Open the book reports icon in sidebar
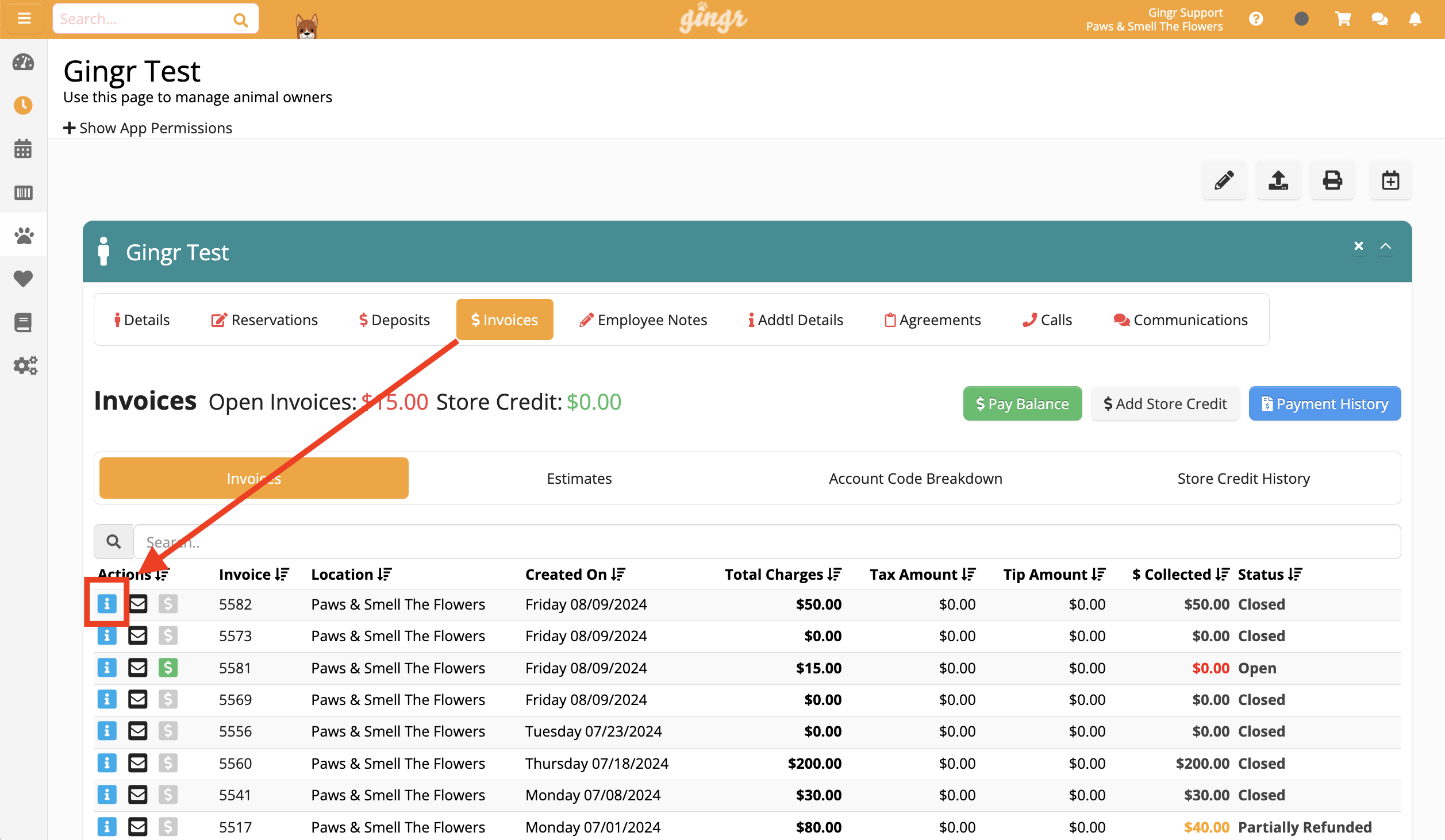 click(x=23, y=322)
